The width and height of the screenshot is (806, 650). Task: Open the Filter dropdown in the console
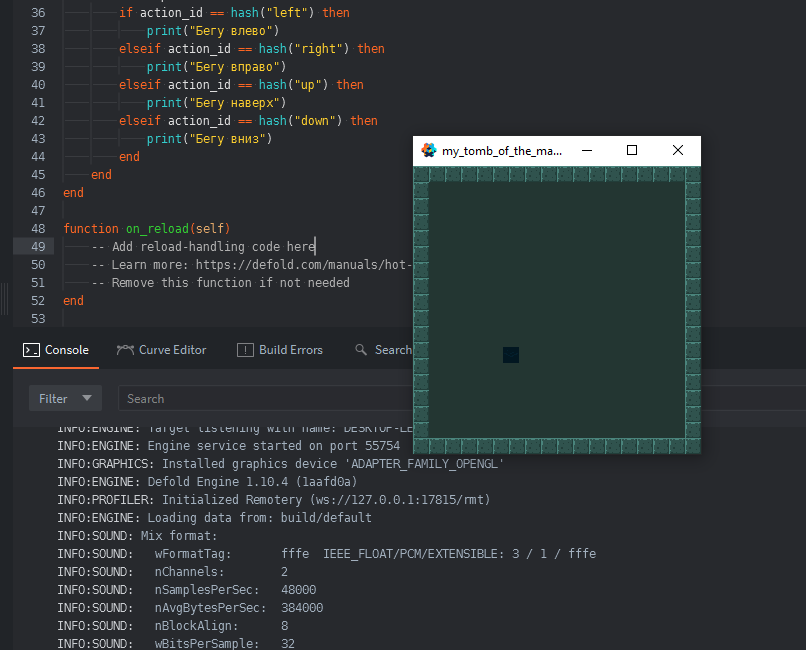64,398
